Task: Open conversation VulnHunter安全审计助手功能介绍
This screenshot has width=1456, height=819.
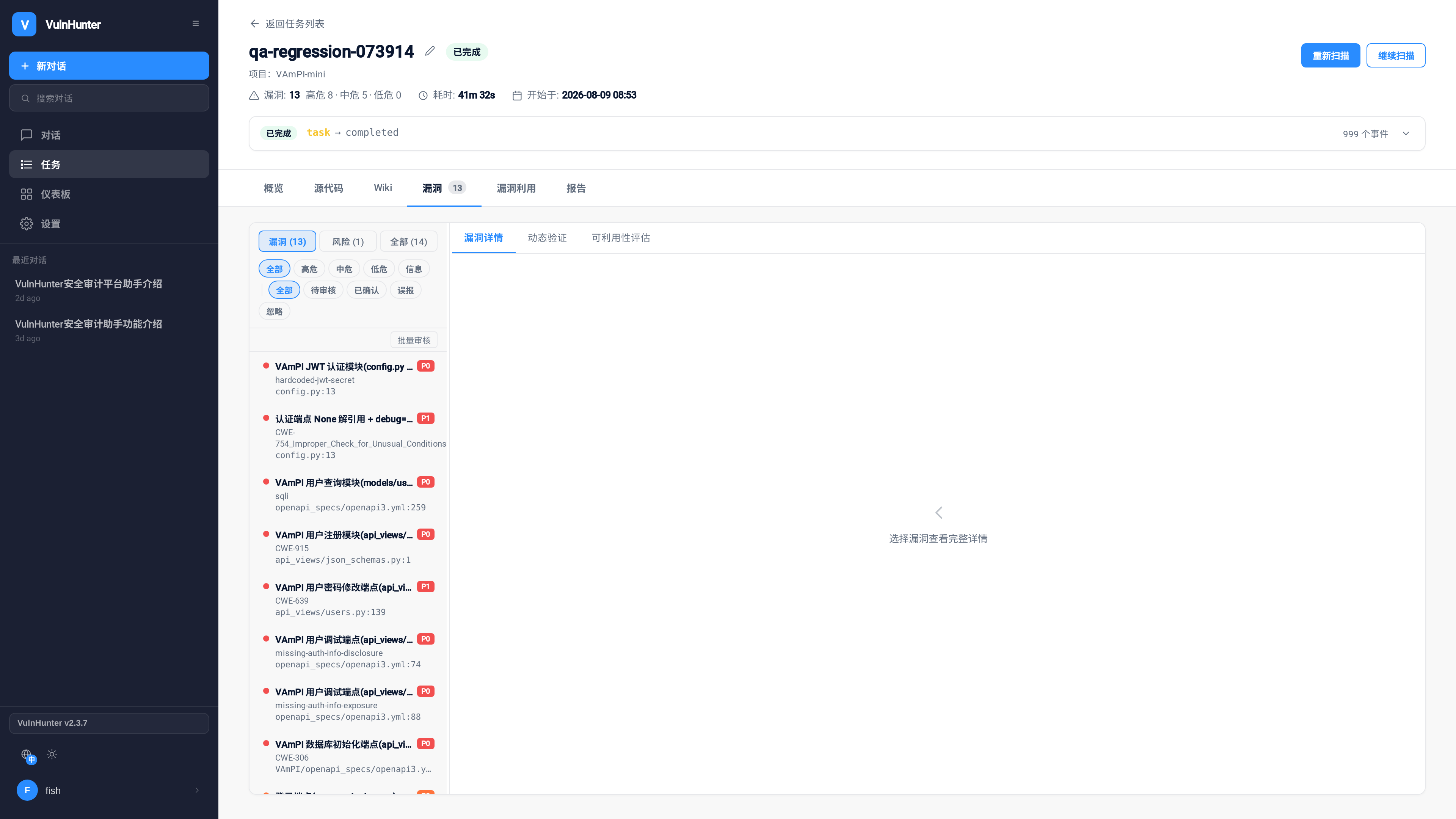Action: point(109,330)
